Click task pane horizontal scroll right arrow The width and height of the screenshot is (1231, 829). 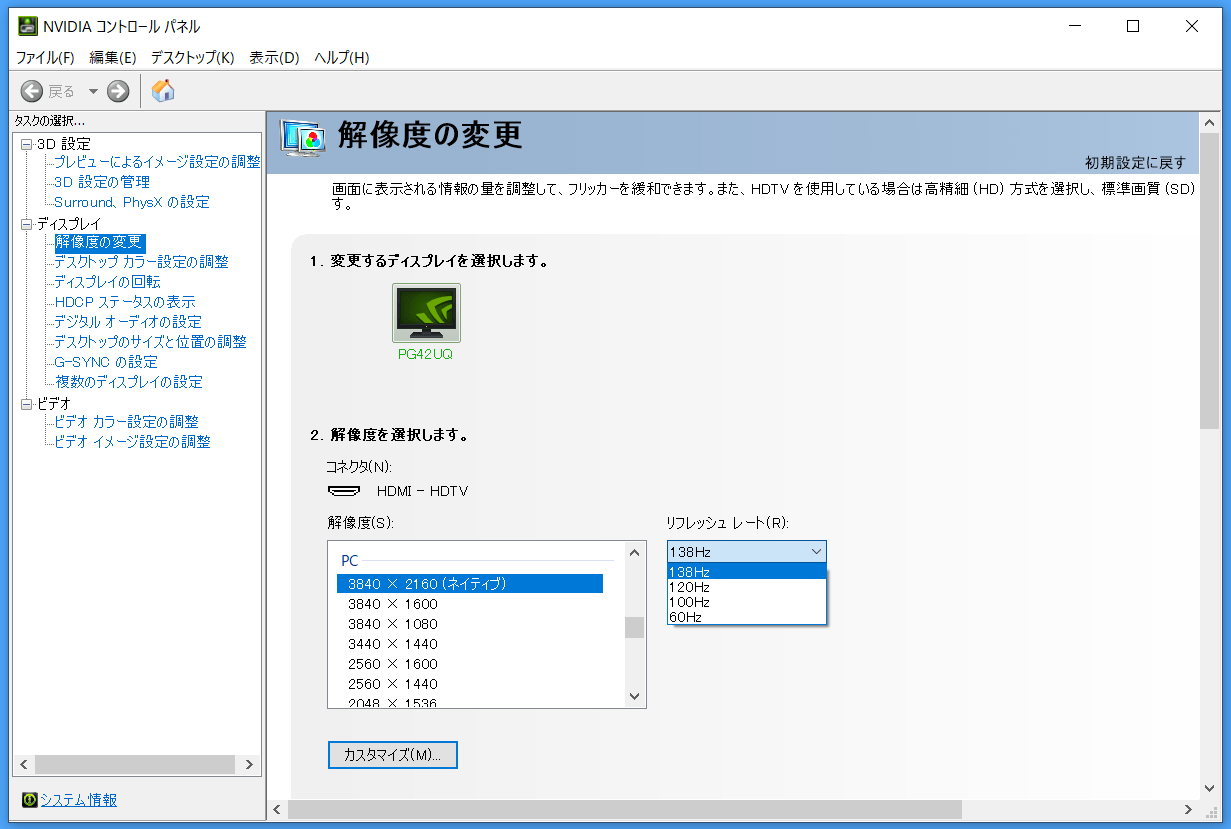pos(249,765)
